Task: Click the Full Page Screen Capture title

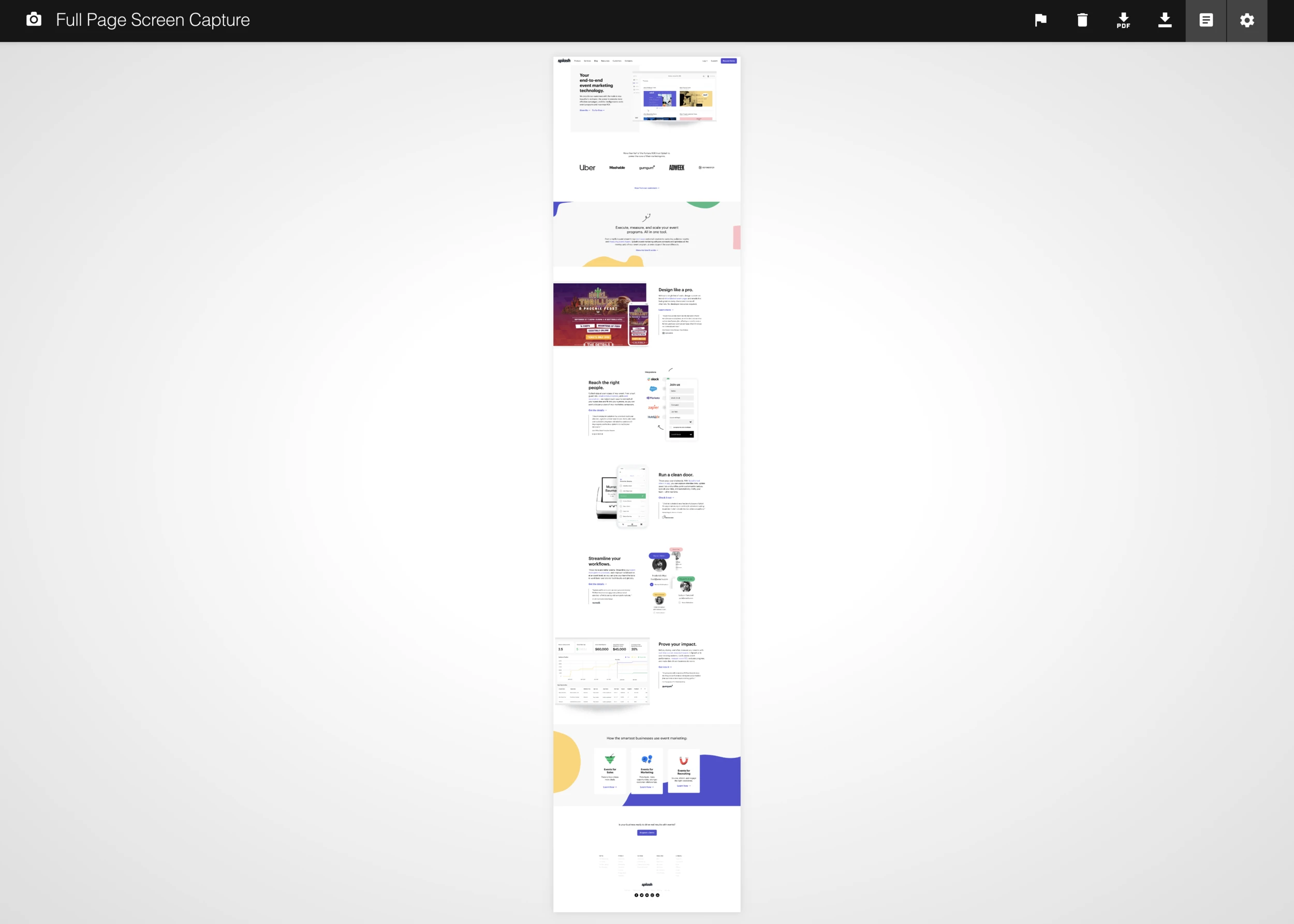Action: (153, 20)
